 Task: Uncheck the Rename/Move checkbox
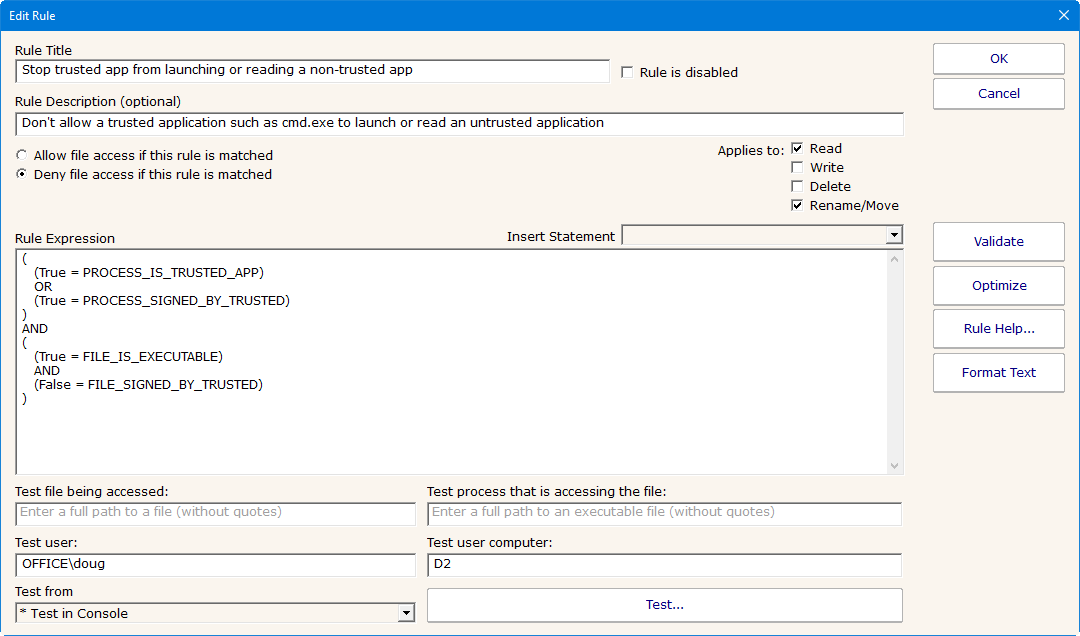[797, 206]
